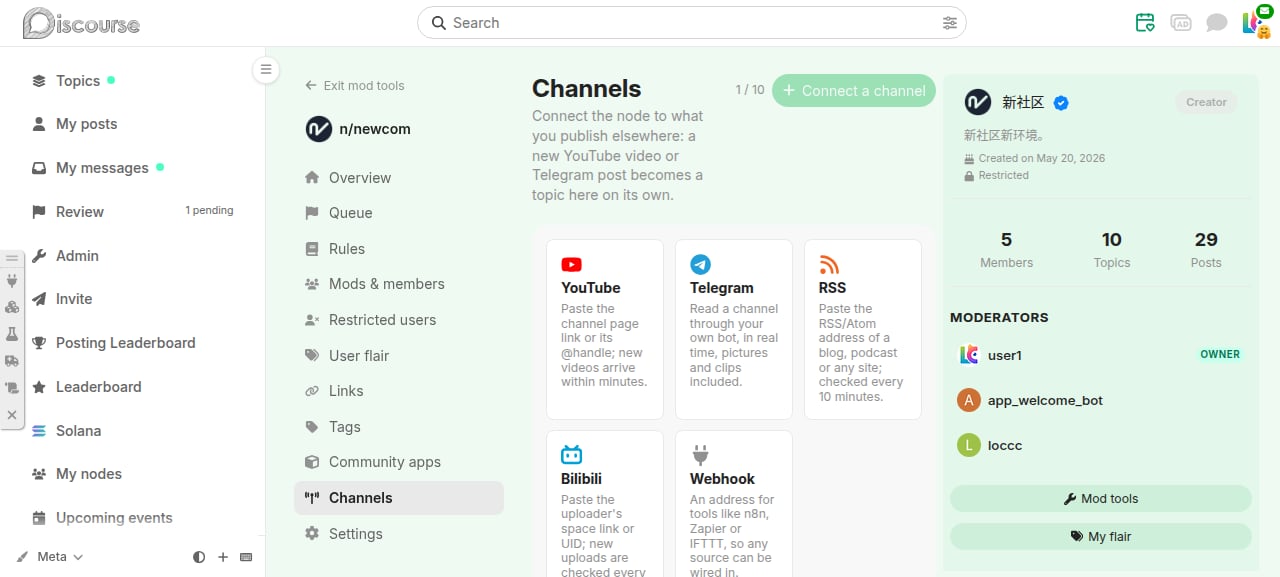This screenshot has height=577, width=1280.
Task: Open the user avatar menu
Action: 1255,22
